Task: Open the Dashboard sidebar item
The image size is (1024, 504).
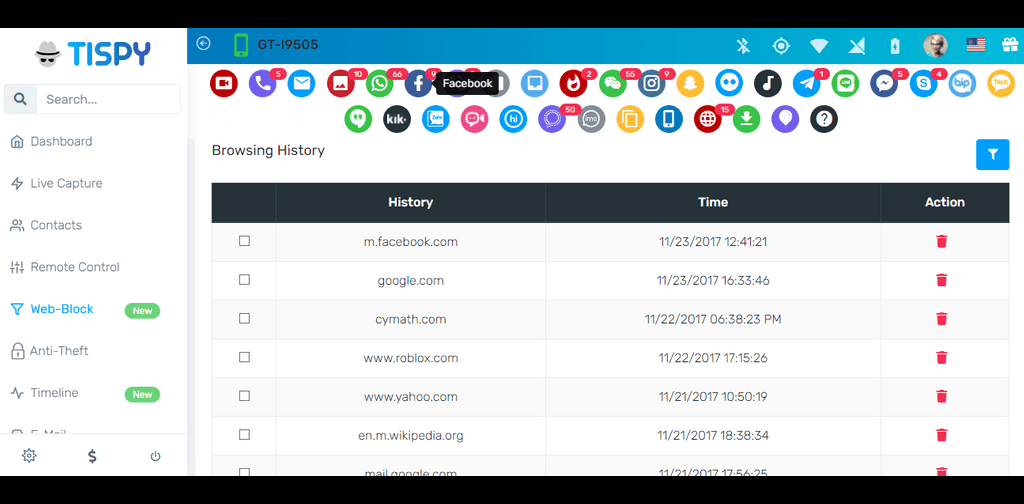Action: pos(52,142)
